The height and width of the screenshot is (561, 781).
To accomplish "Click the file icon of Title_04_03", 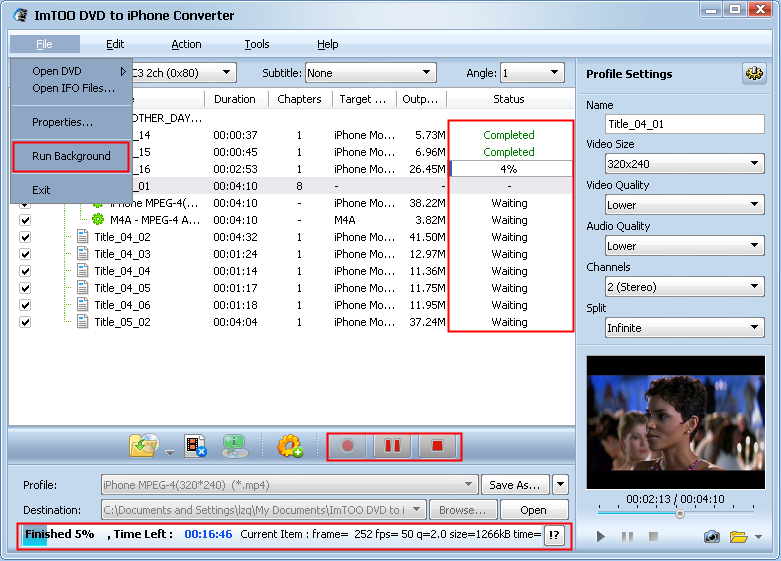I will 83,254.
